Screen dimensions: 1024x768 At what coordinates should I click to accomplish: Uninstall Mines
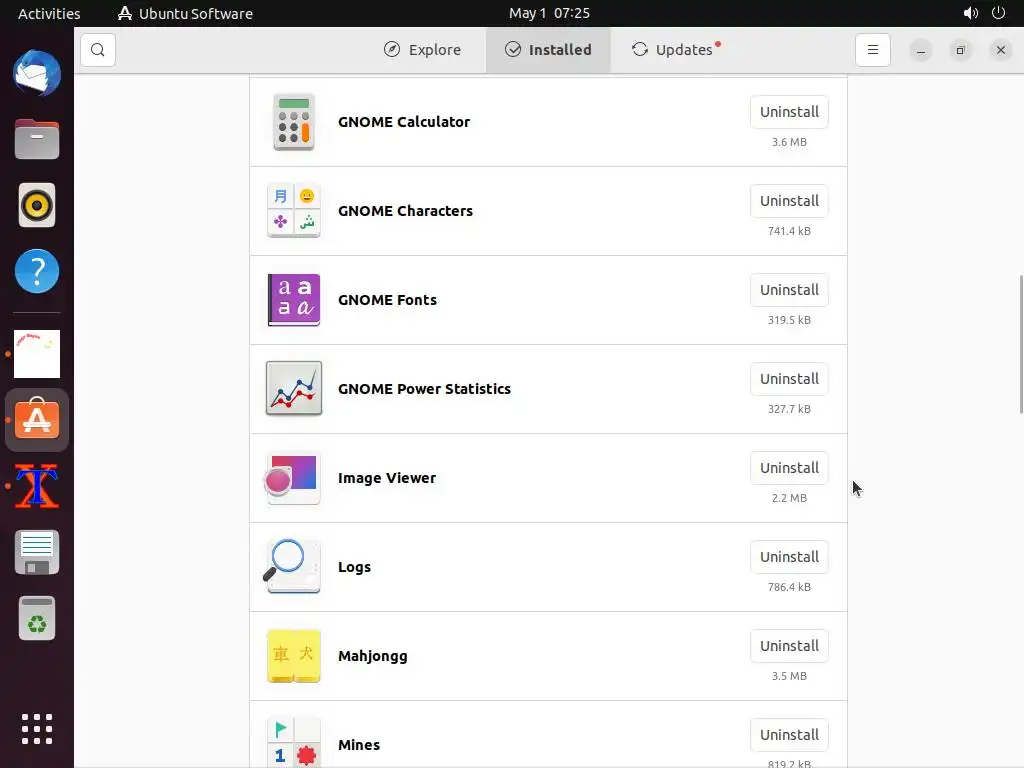point(789,735)
